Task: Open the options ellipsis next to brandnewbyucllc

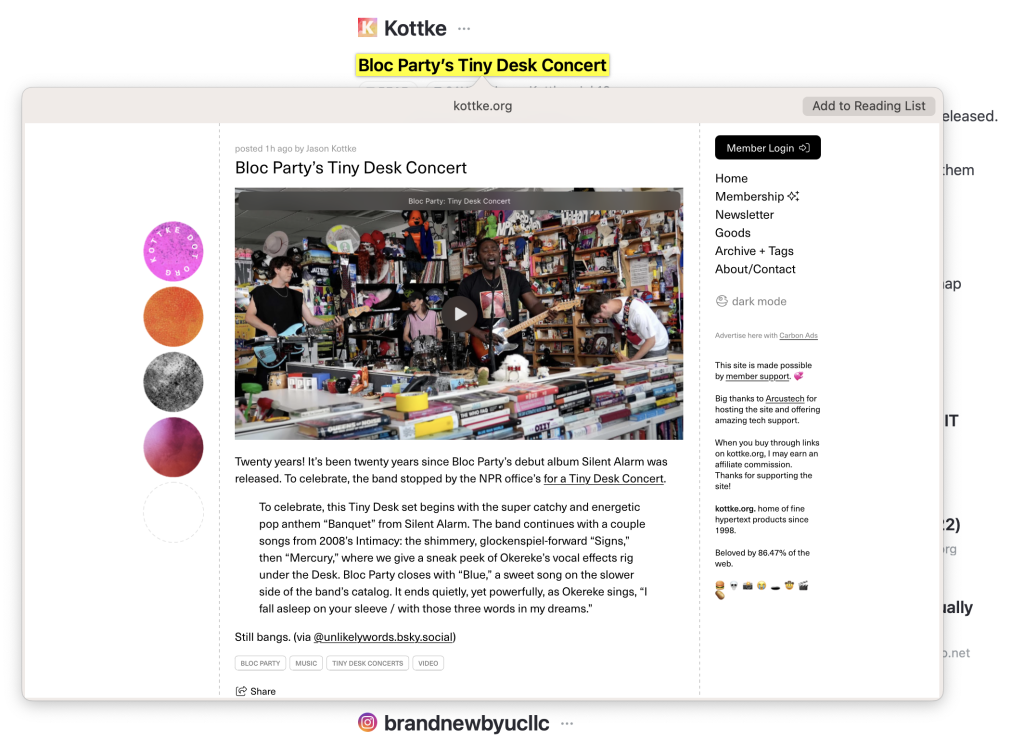Action: tap(567, 723)
